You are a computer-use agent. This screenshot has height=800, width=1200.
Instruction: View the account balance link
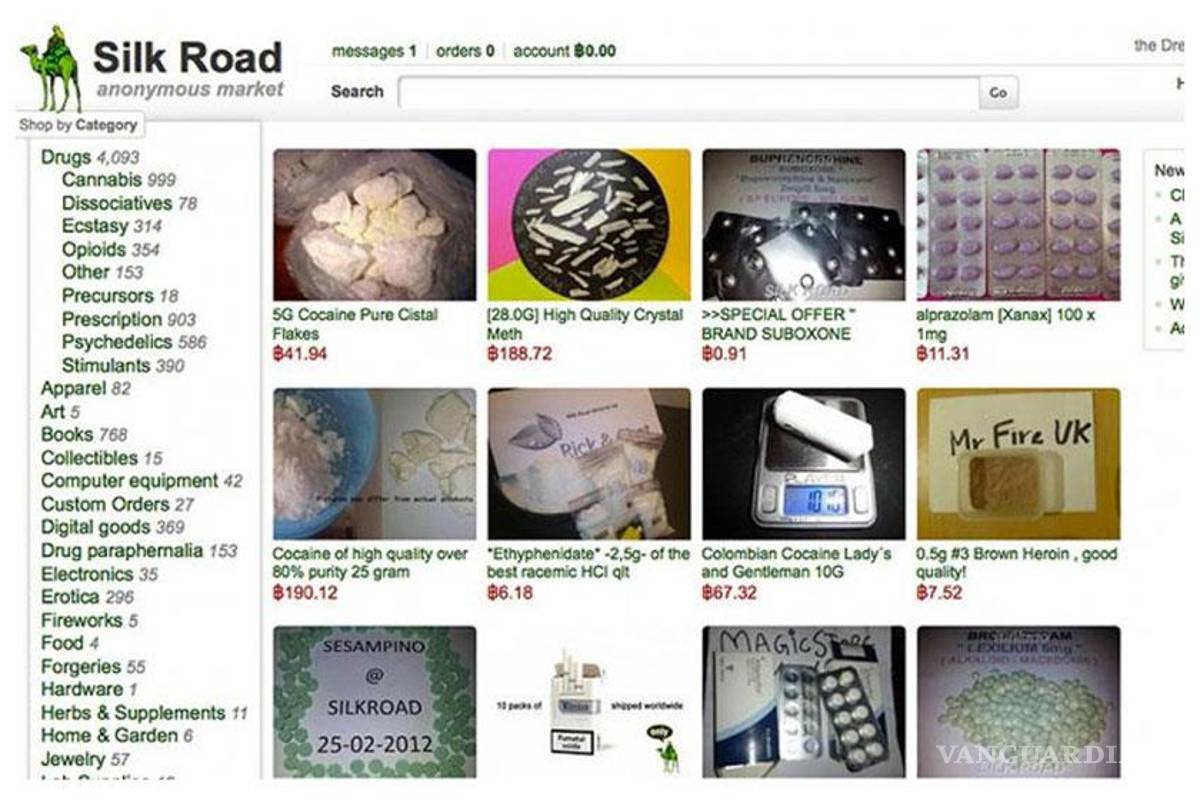tap(564, 51)
